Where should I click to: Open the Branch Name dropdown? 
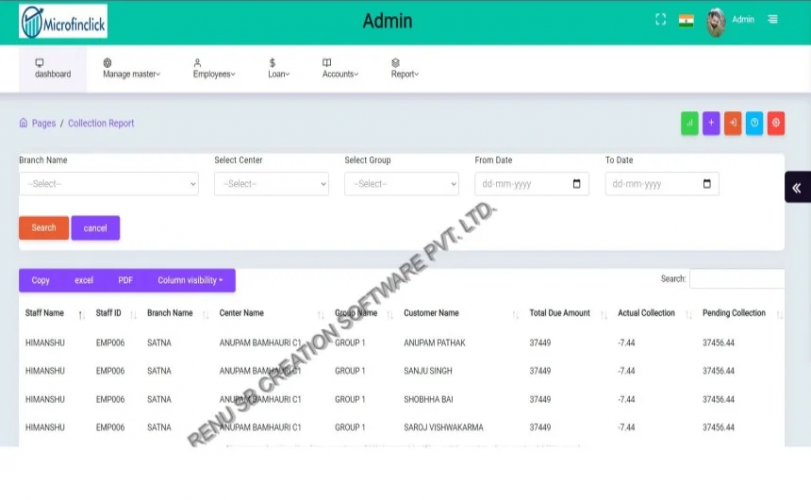pyautogui.click(x=109, y=184)
